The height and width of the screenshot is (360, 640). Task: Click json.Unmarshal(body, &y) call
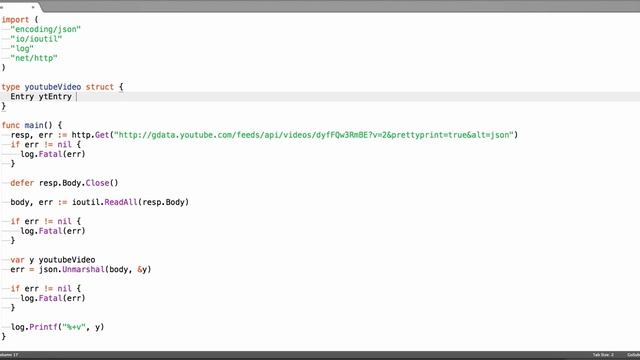[x=95, y=269]
